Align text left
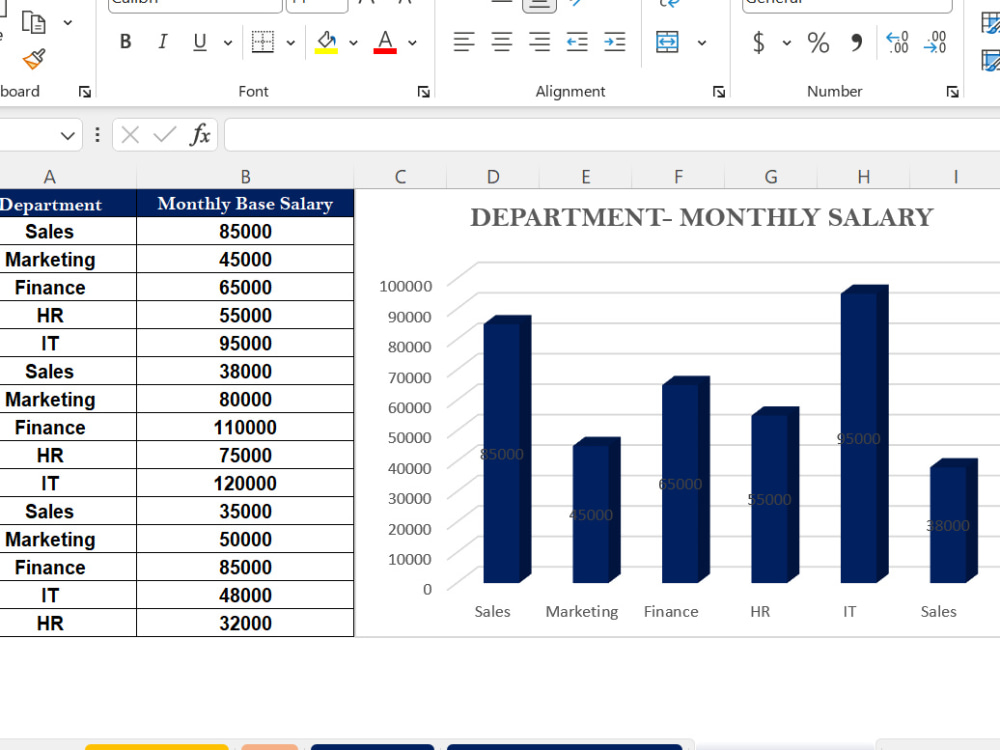Viewport: 1000px width, 750px height. [x=464, y=42]
